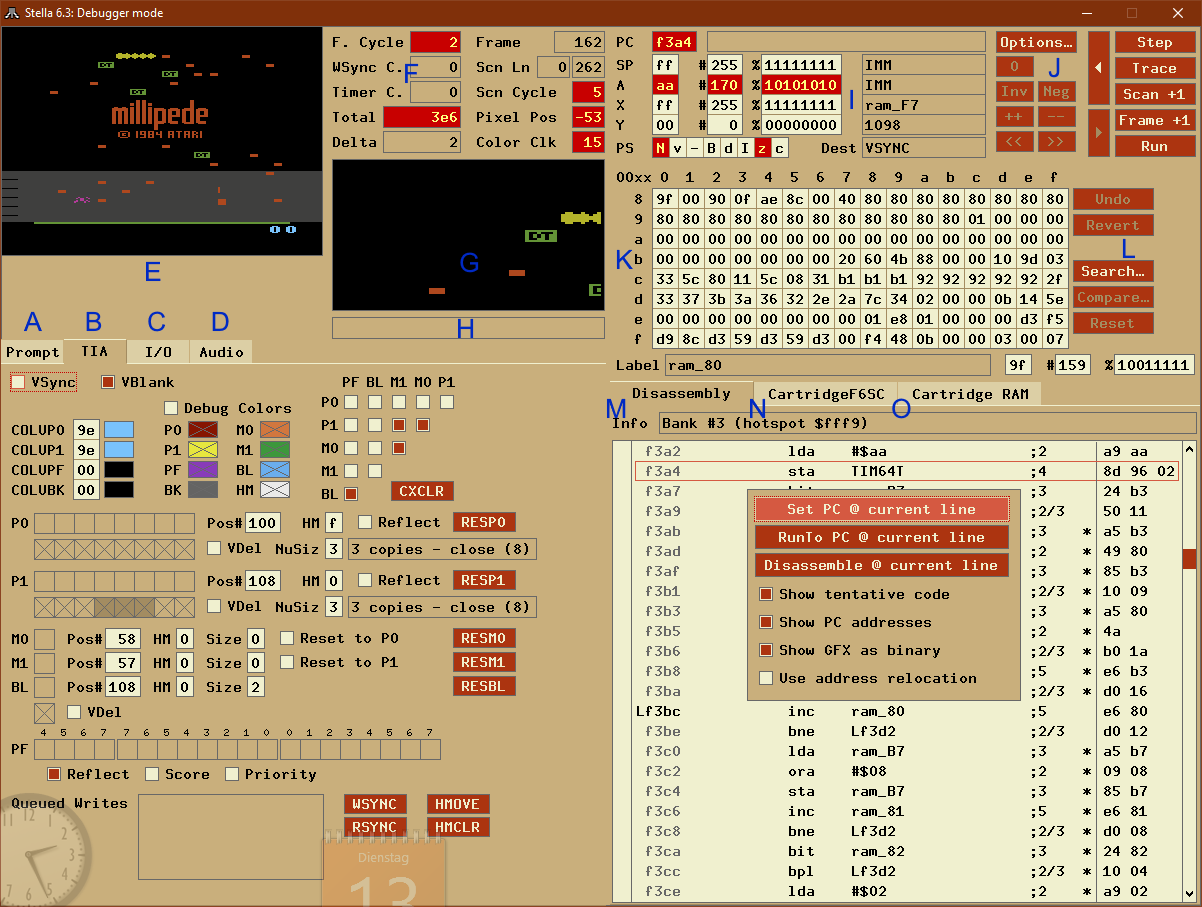The width and height of the screenshot is (1202, 907).
Task: Click the P0 Pos# field showing 100
Action: coord(263,523)
